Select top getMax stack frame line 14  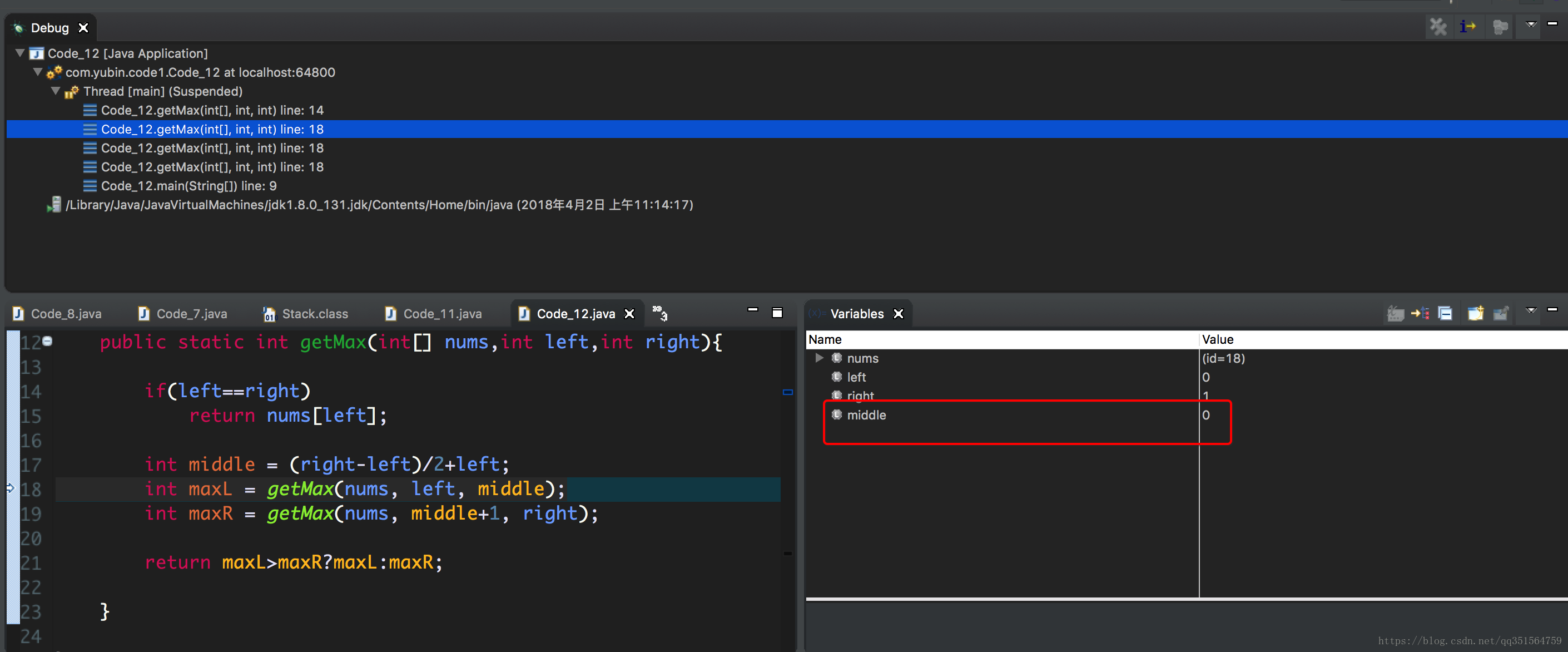[212, 110]
